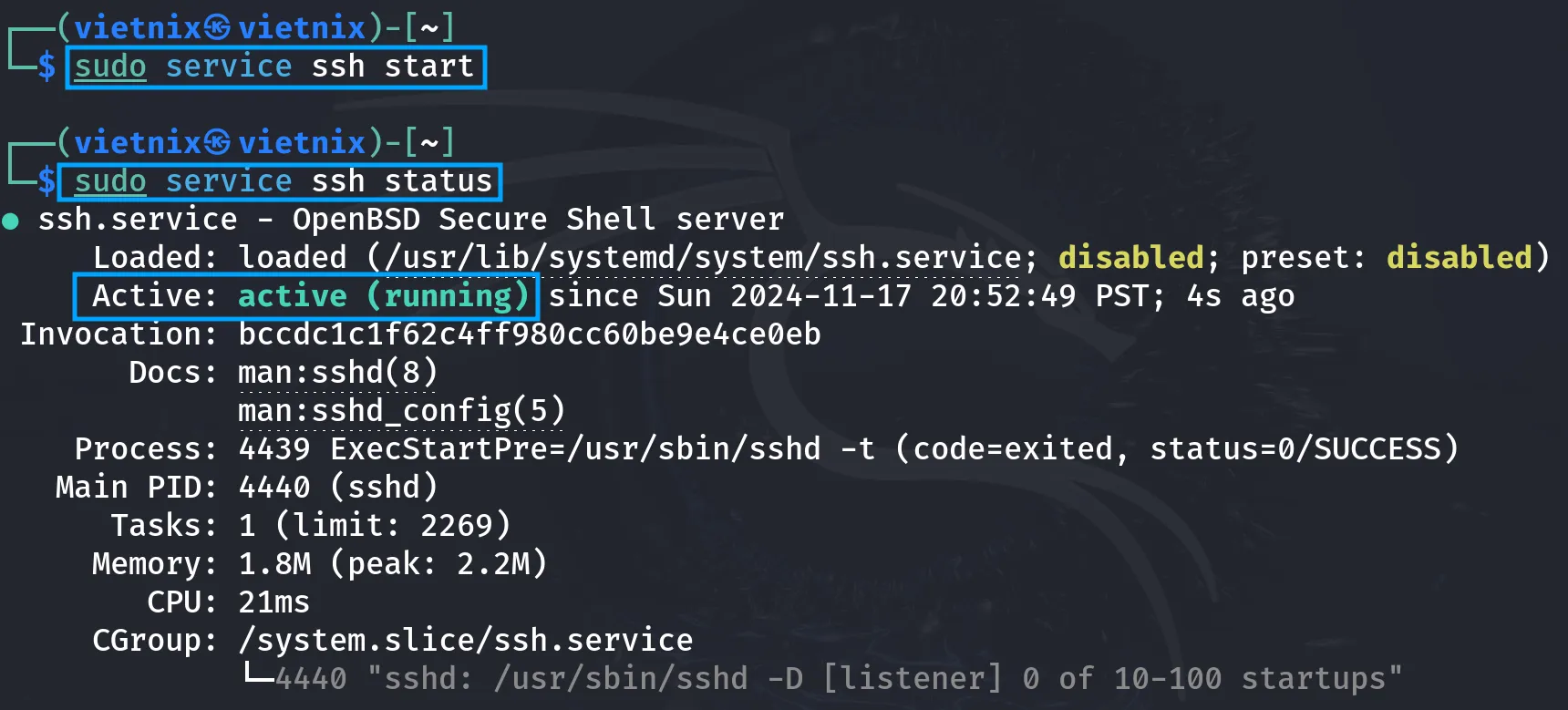Open the man:sshd_config(5) docs link
The image size is (1568, 710).
(402, 411)
